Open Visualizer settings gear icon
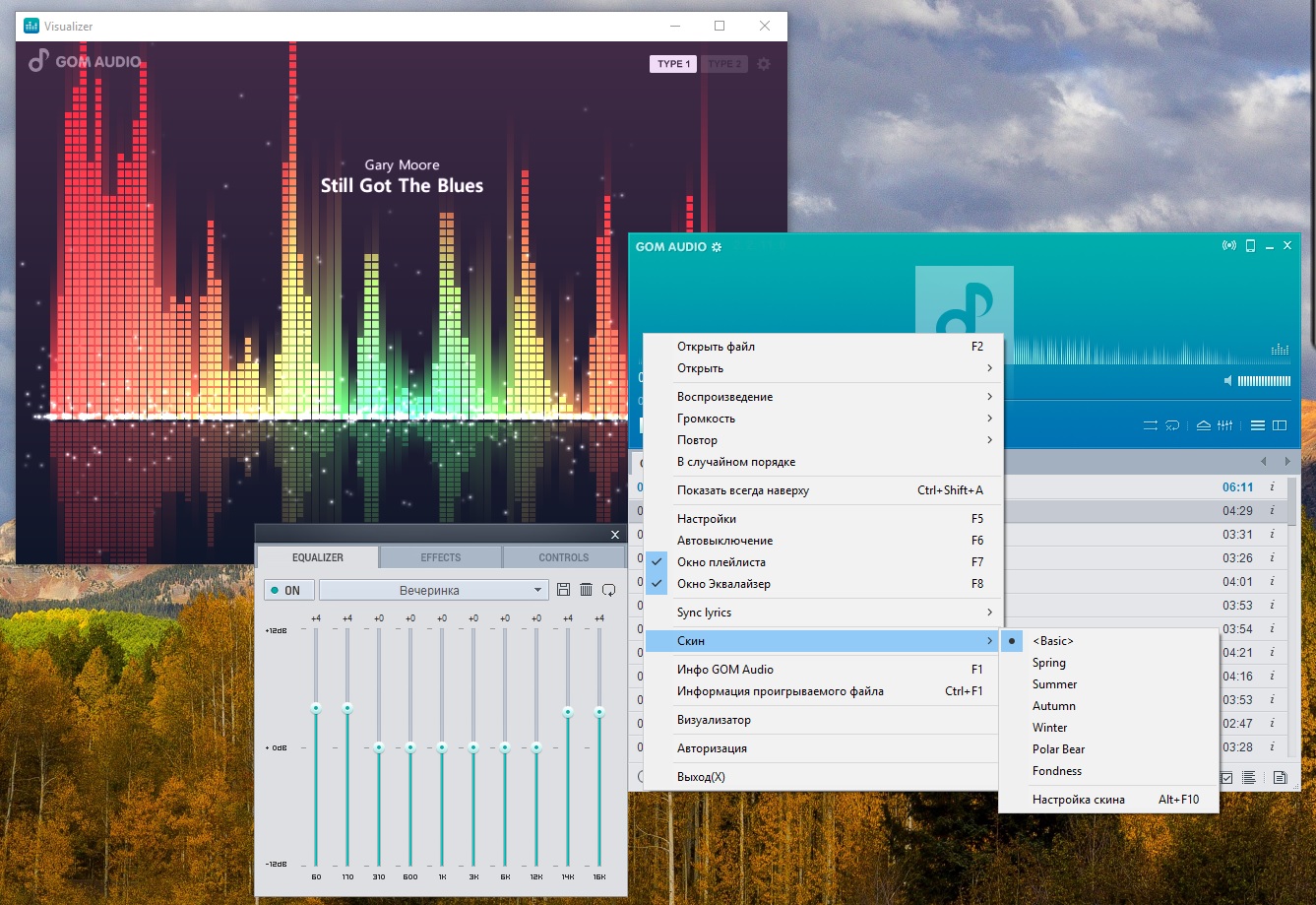Screen dimensions: 1316x905 coord(764,64)
